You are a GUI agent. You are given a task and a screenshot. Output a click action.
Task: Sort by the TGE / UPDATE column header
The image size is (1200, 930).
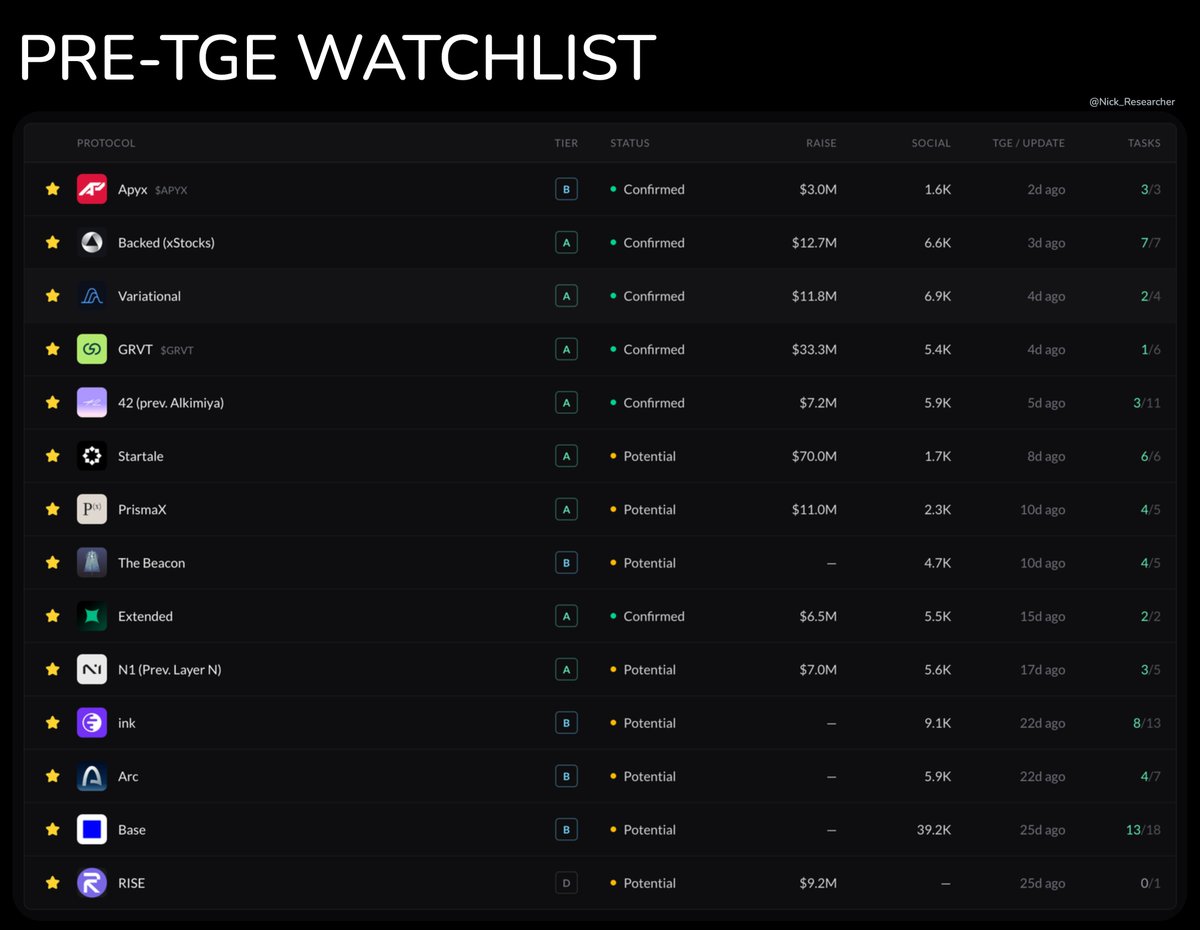[x=1029, y=143]
